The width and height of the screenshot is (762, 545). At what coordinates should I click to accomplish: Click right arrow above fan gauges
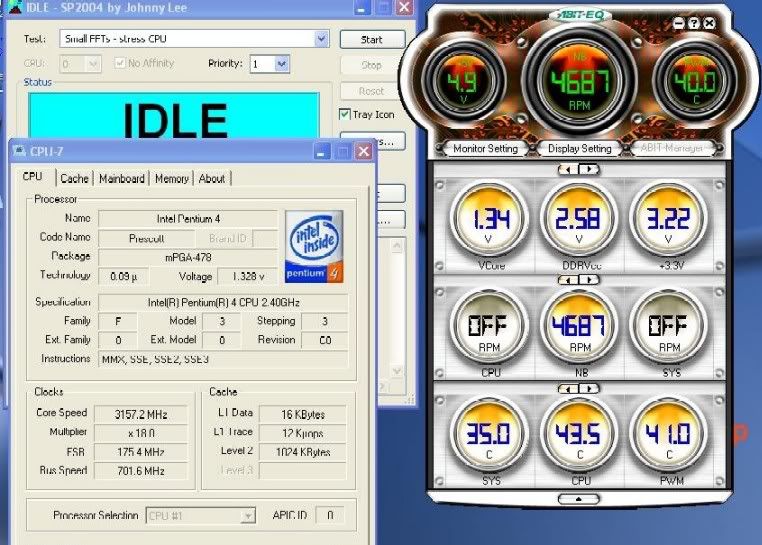pyautogui.click(x=589, y=280)
